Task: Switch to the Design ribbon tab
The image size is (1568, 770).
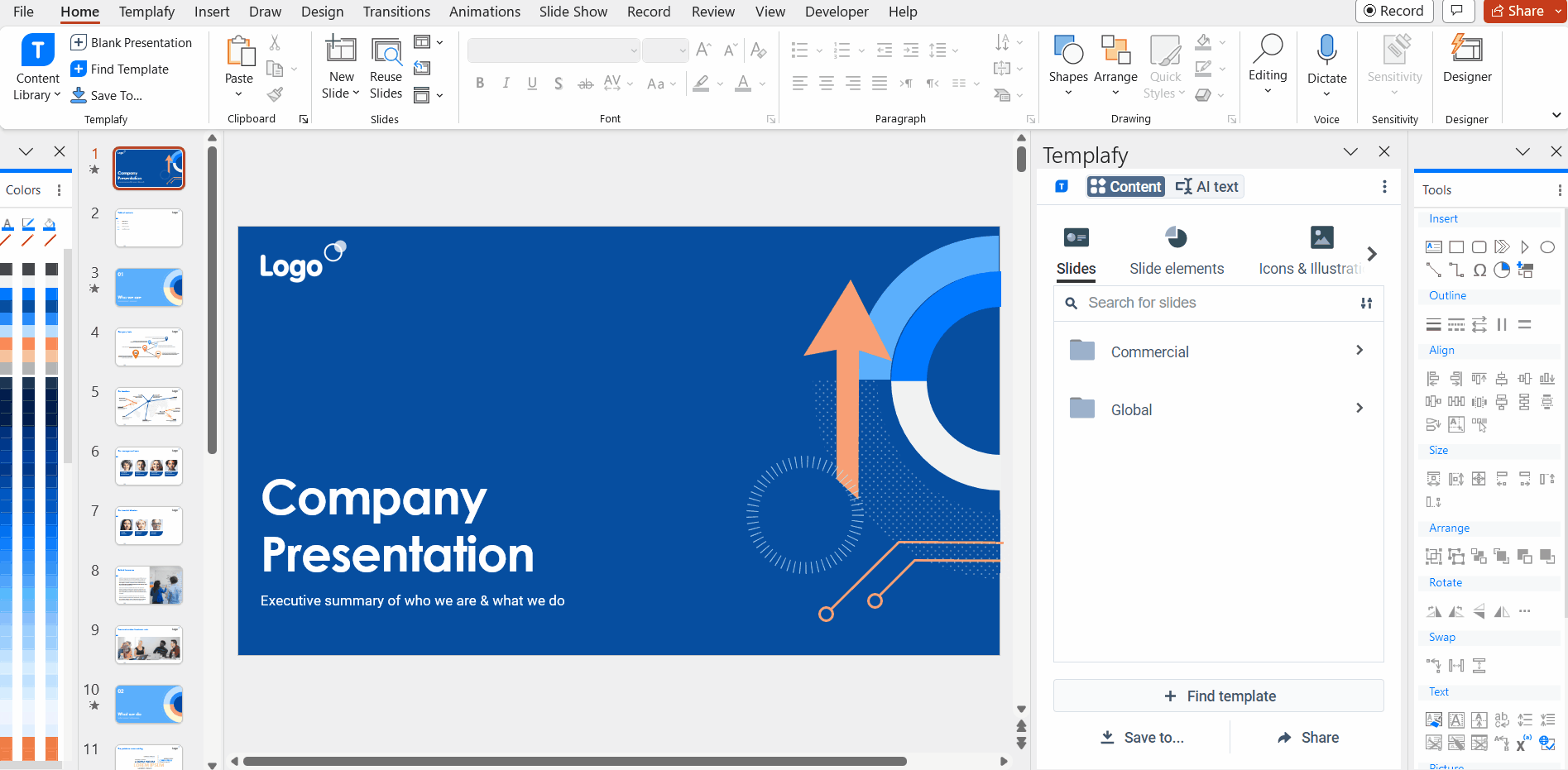Action: (322, 12)
